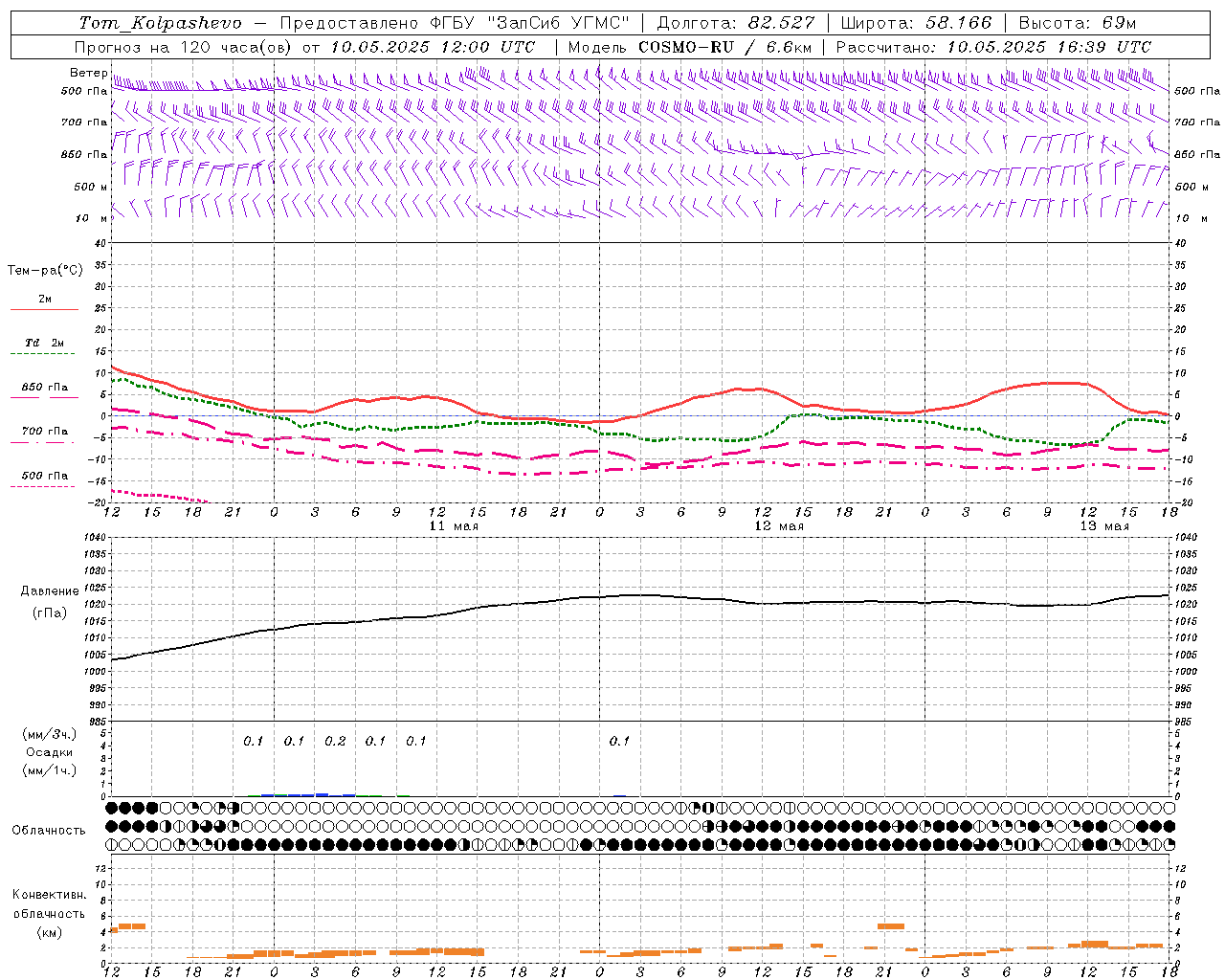1225x980 pixels.
Task: Click the '11 мая' date label
Action: coord(453,526)
